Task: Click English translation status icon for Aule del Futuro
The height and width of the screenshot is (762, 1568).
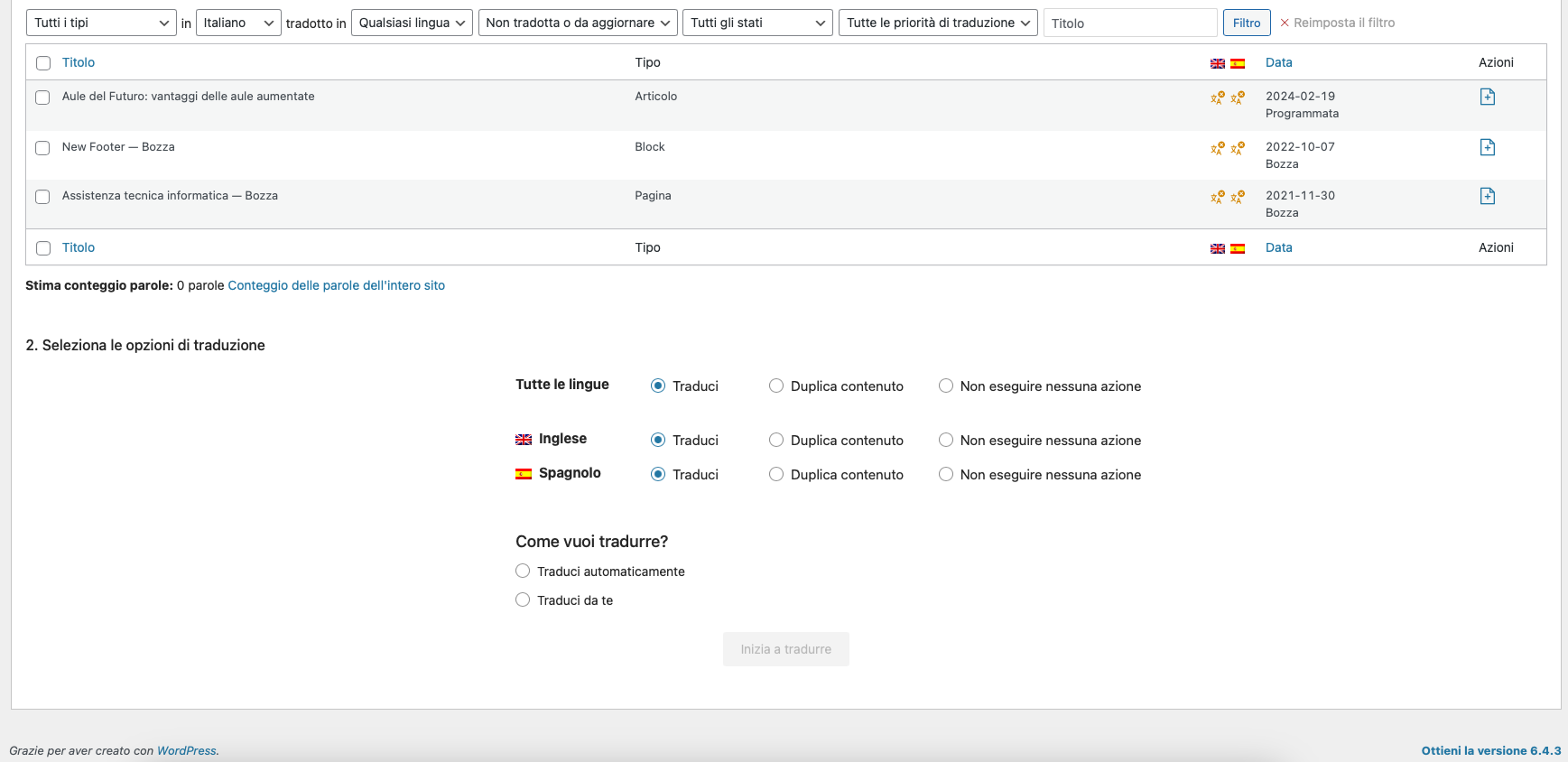Action: coord(1217,98)
